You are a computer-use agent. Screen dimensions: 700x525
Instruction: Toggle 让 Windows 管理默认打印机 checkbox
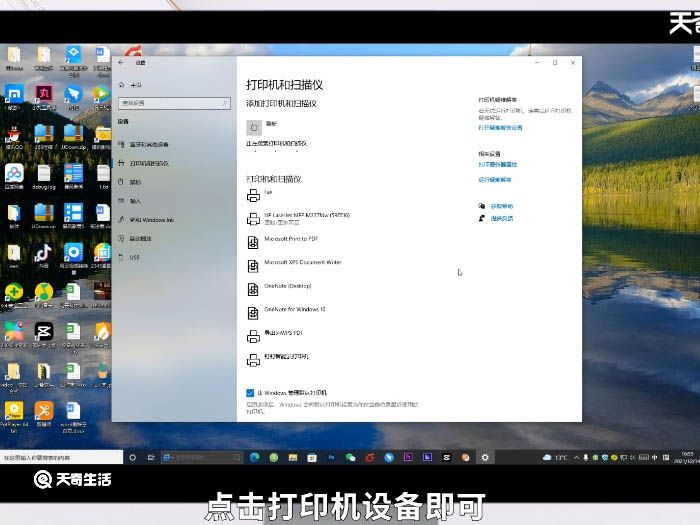[x=250, y=393]
